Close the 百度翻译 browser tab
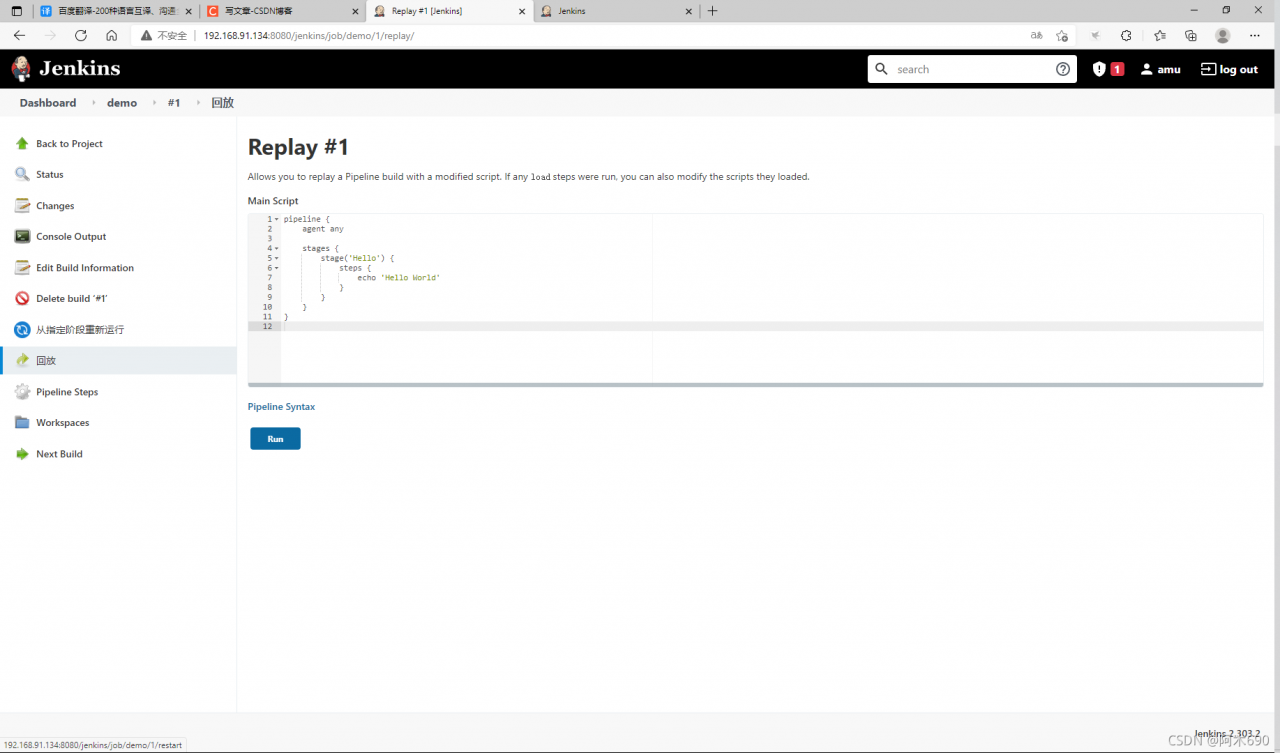The image size is (1280, 753). [188, 11]
